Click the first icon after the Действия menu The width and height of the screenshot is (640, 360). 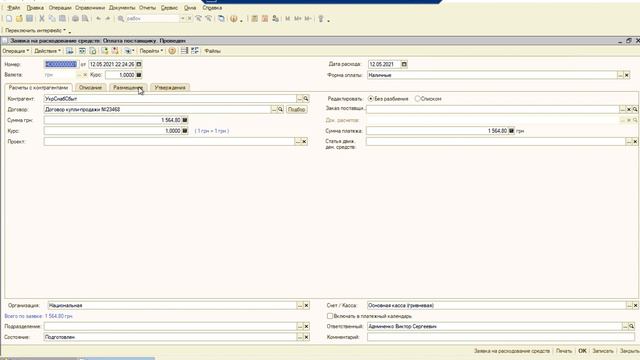pyautogui.click(x=70, y=51)
